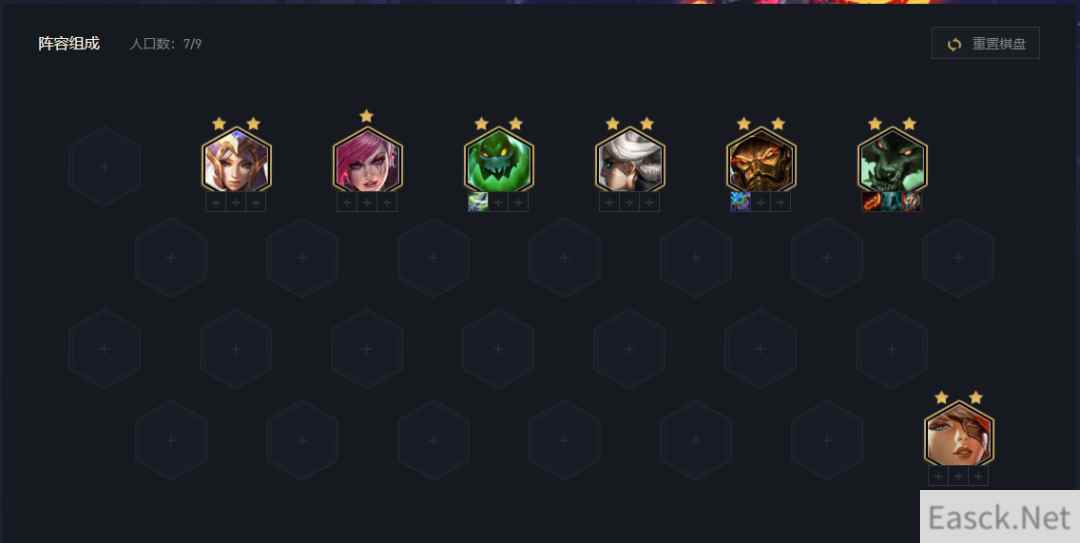This screenshot has height=543, width=1080.
Task: Click the golden armored Illaoi champion
Action: pos(761,160)
